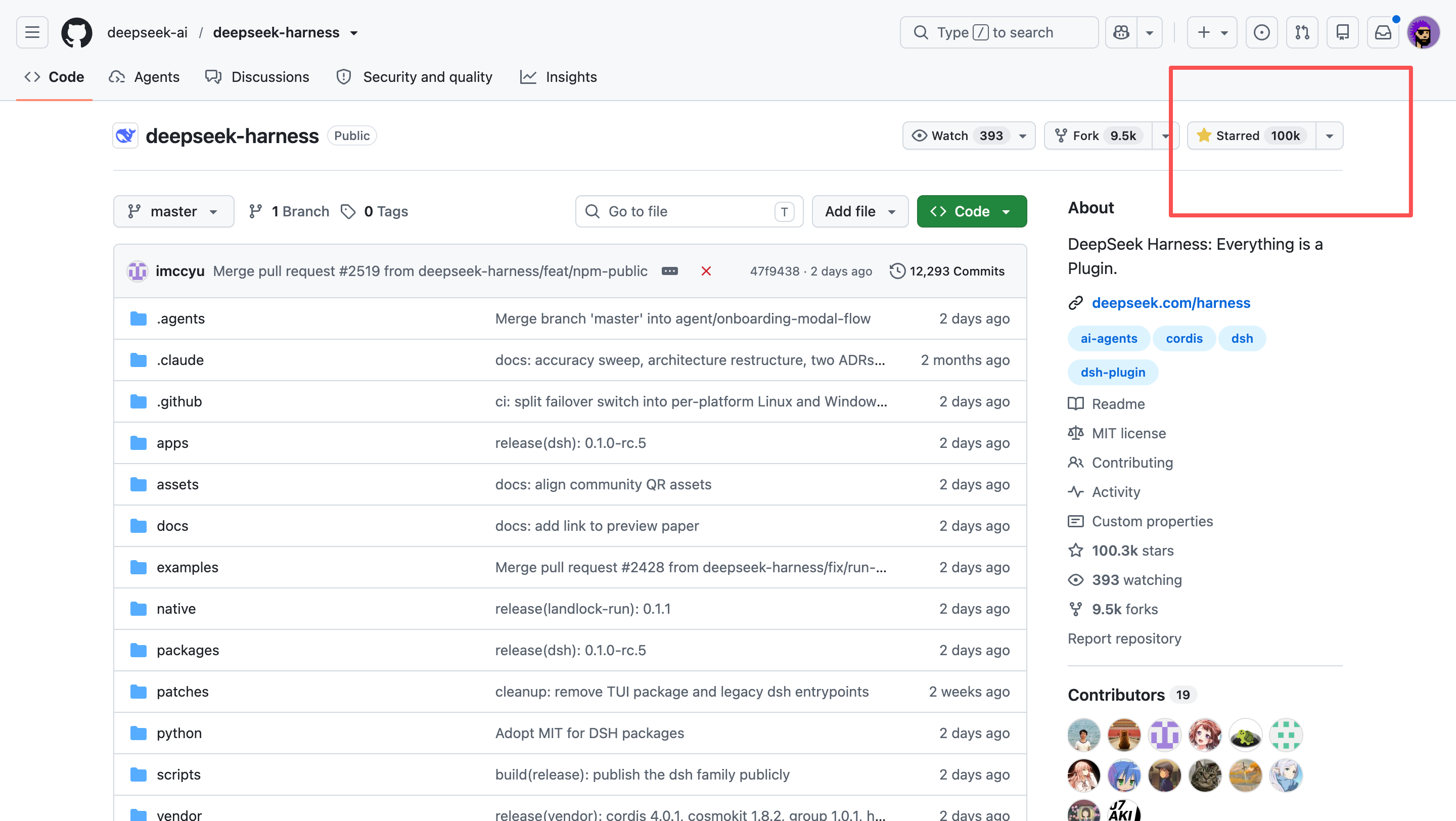1456x821 pixels.
Task: Open first contributor avatar thumbnail
Action: pyautogui.click(x=1083, y=735)
